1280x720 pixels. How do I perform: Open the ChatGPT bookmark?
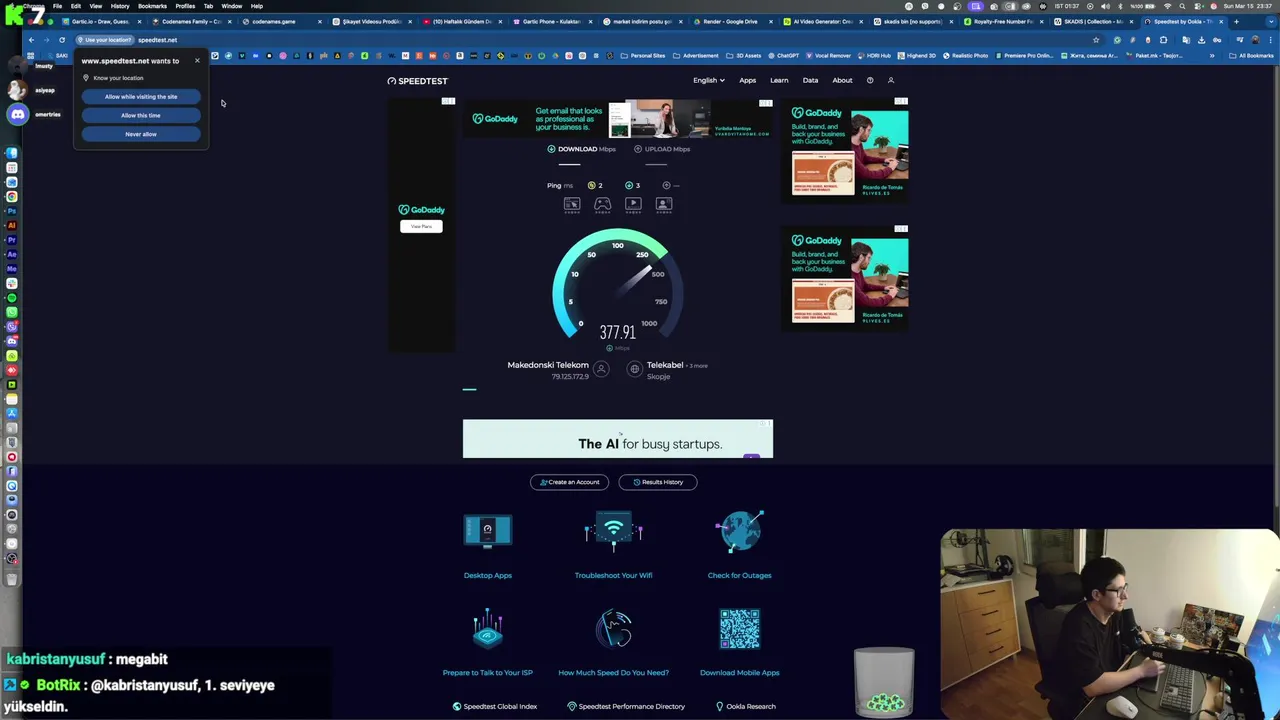tap(784, 56)
